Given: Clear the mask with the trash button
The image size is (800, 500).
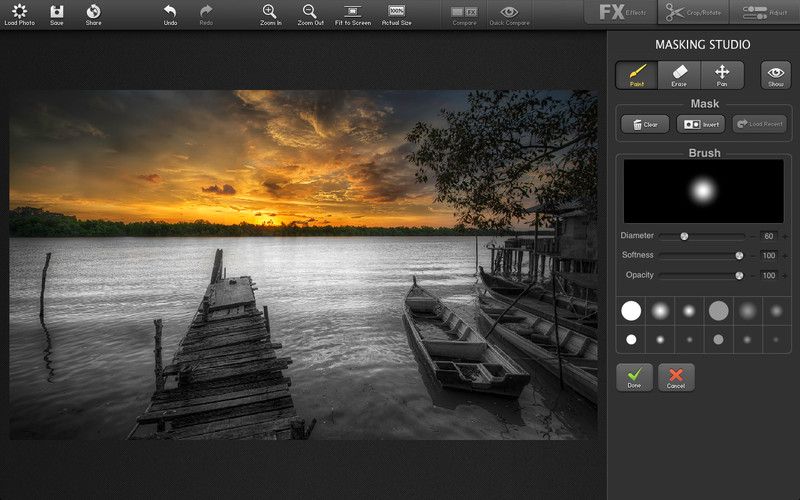Looking at the screenshot, I should click(x=645, y=124).
